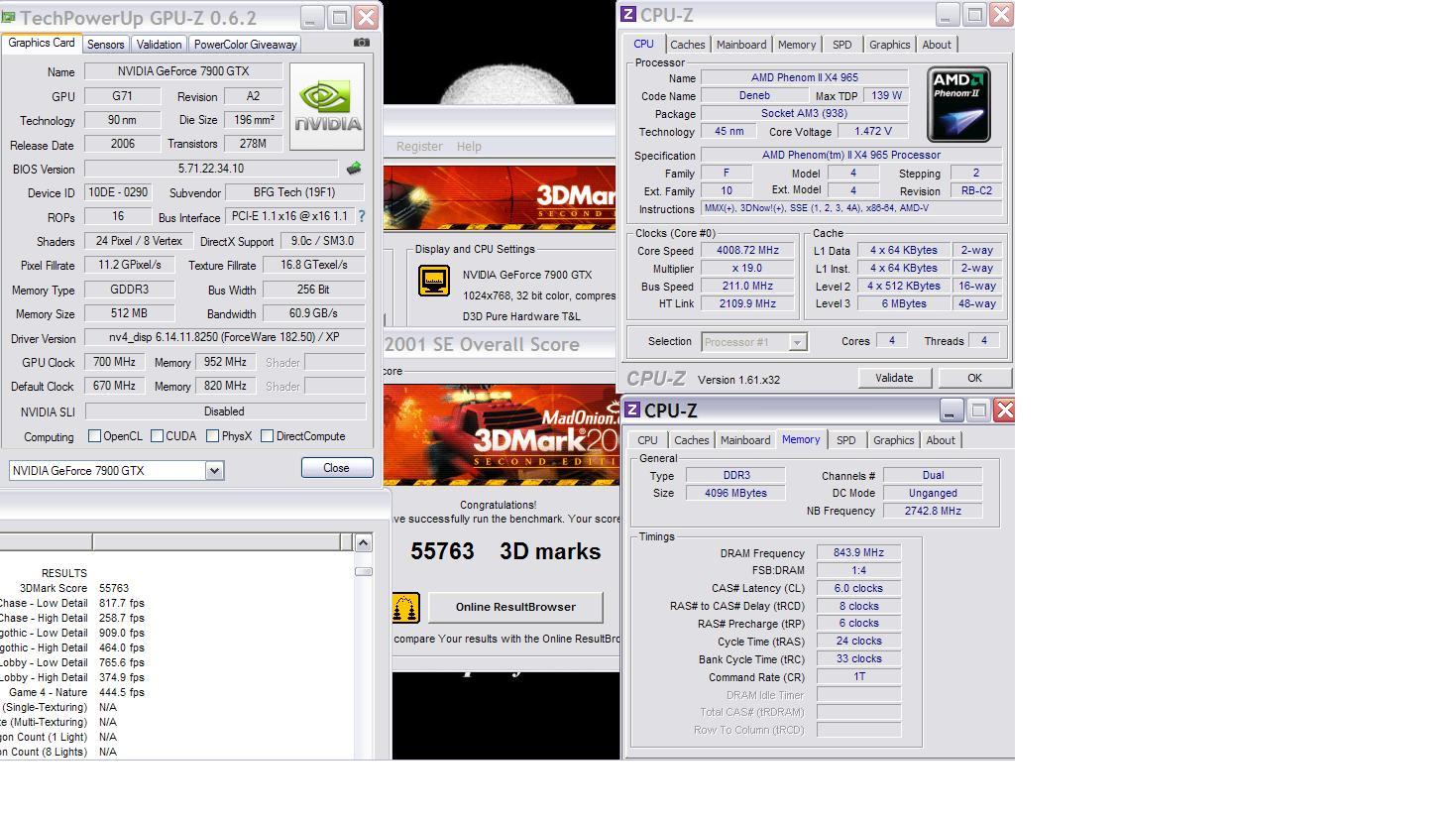The height and width of the screenshot is (821, 1456).
Task: Switch to CPU tab in lower CPU-Z
Action: pyautogui.click(x=647, y=440)
